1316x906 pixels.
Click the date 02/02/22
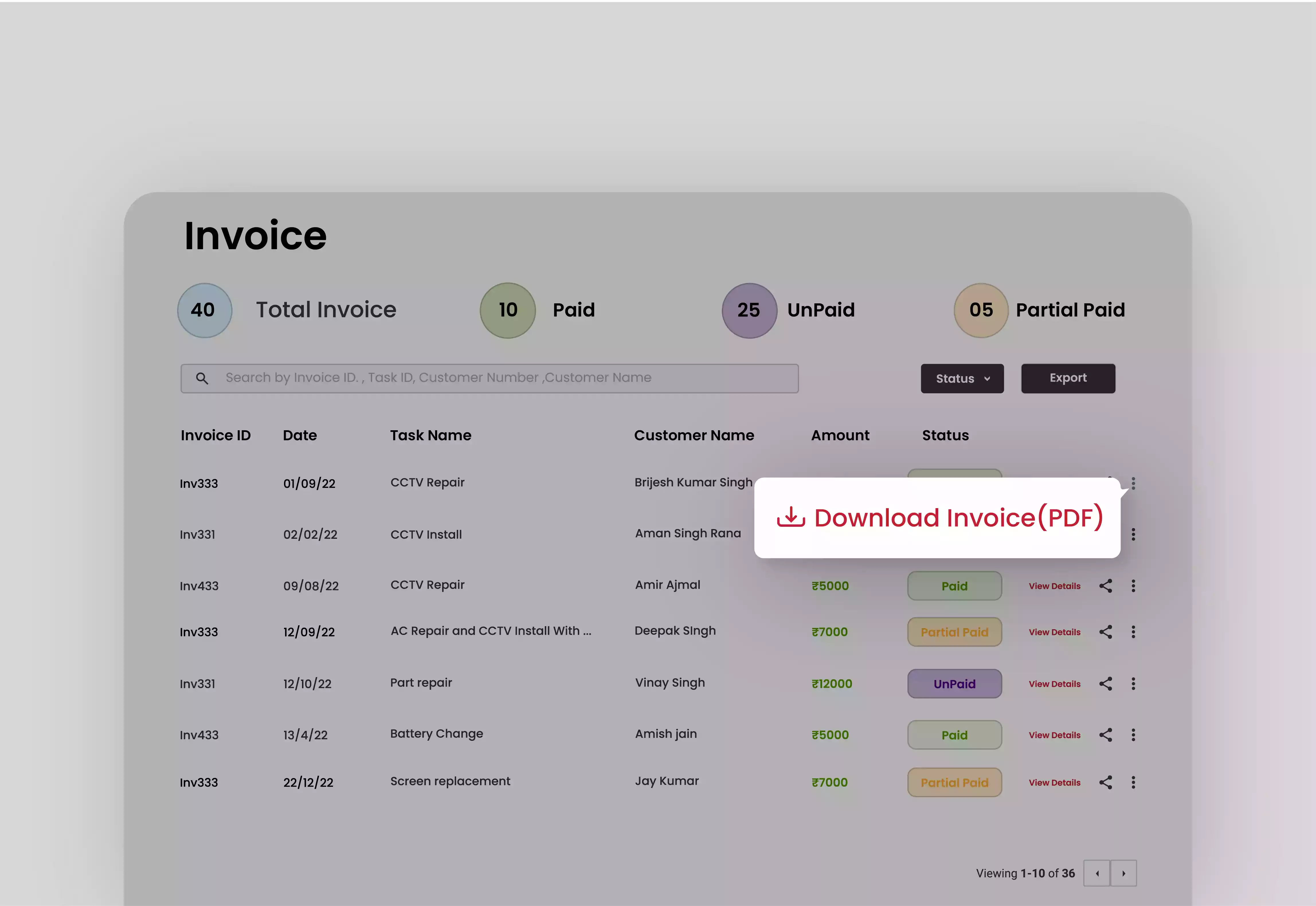tap(310, 534)
